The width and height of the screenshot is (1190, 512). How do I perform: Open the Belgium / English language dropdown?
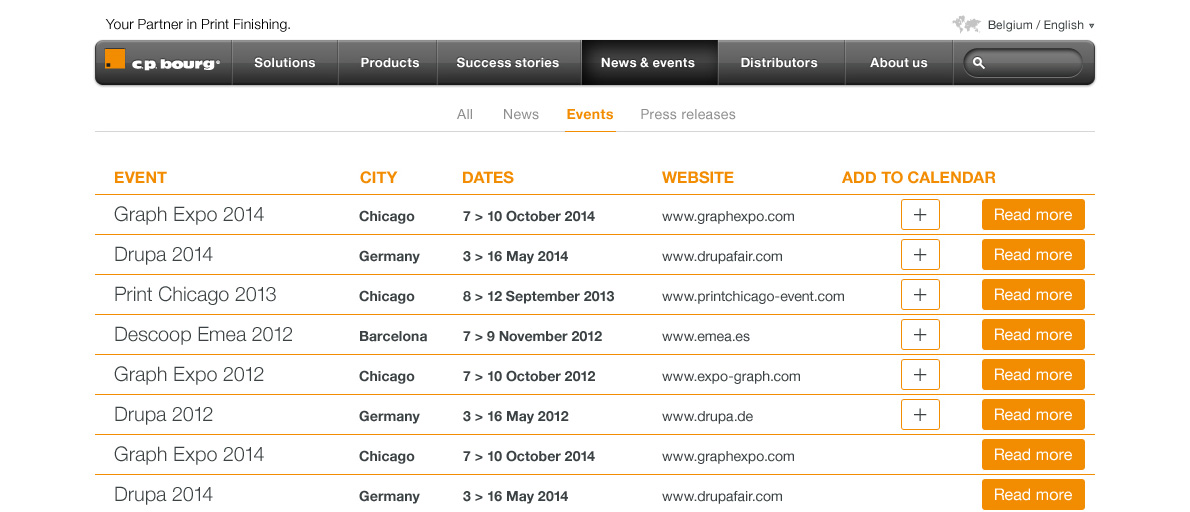pyautogui.click(x=1040, y=25)
